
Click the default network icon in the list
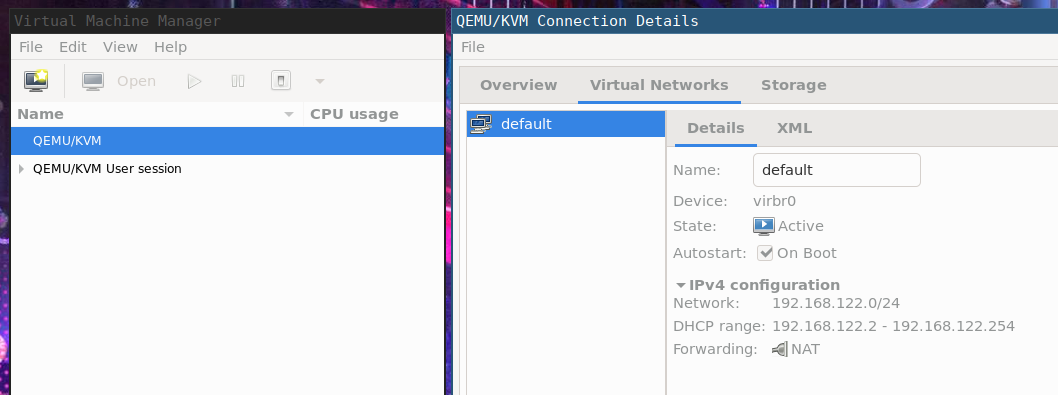(481, 124)
